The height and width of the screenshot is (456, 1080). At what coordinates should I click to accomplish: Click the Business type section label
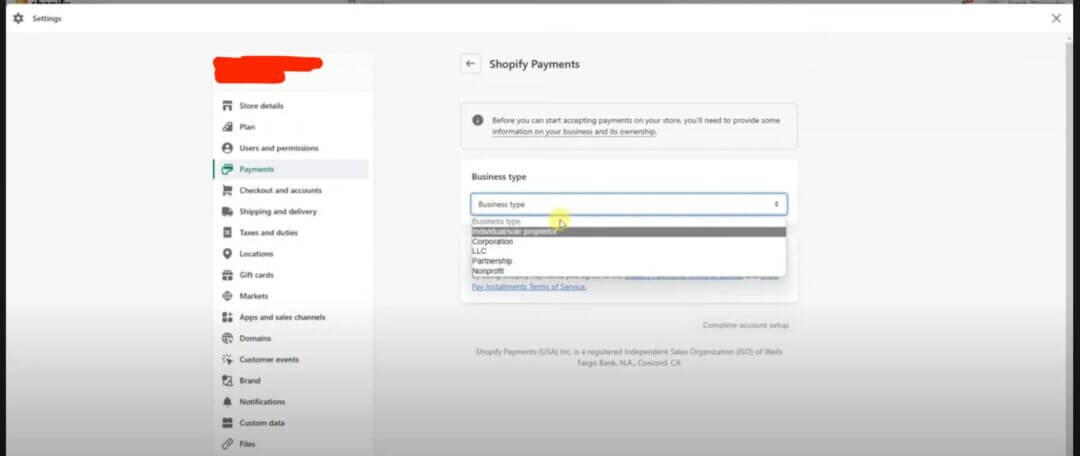(x=499, y=177)
